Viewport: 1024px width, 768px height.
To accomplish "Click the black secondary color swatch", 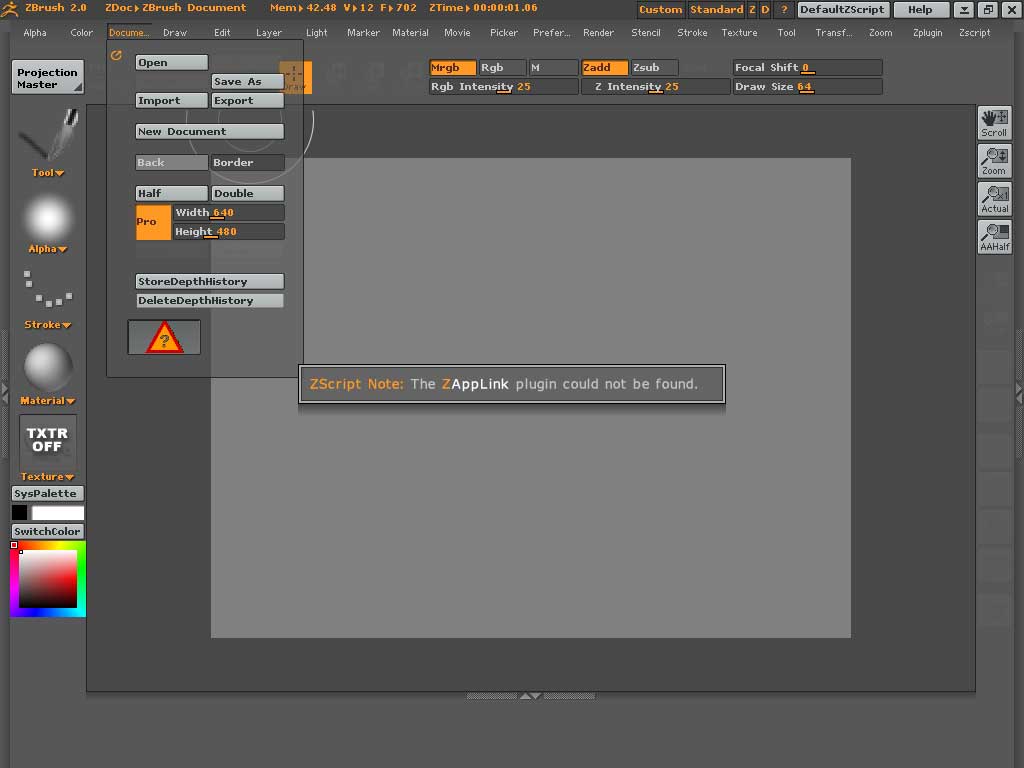I will coord(20,513).
